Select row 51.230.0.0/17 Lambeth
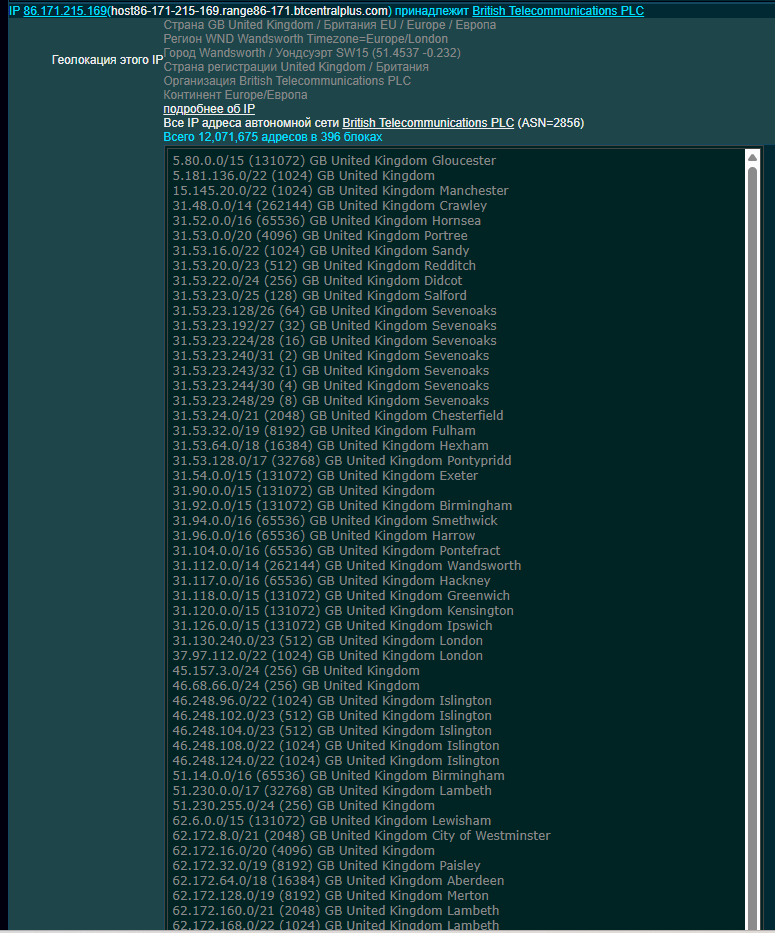The height and width of the screenshot is (933, 775). (332, 791)
